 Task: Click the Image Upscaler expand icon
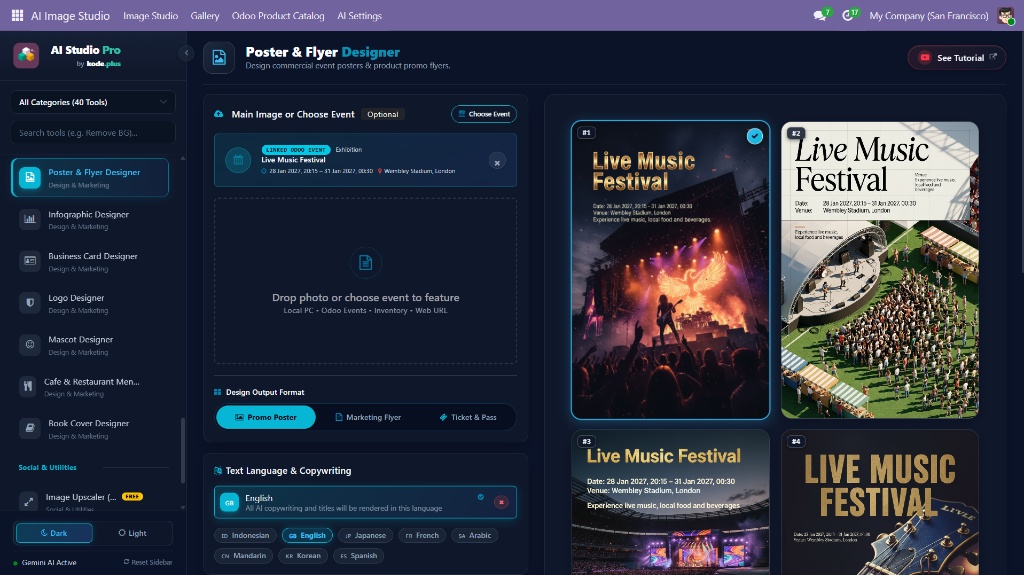[x=29, y=502]
